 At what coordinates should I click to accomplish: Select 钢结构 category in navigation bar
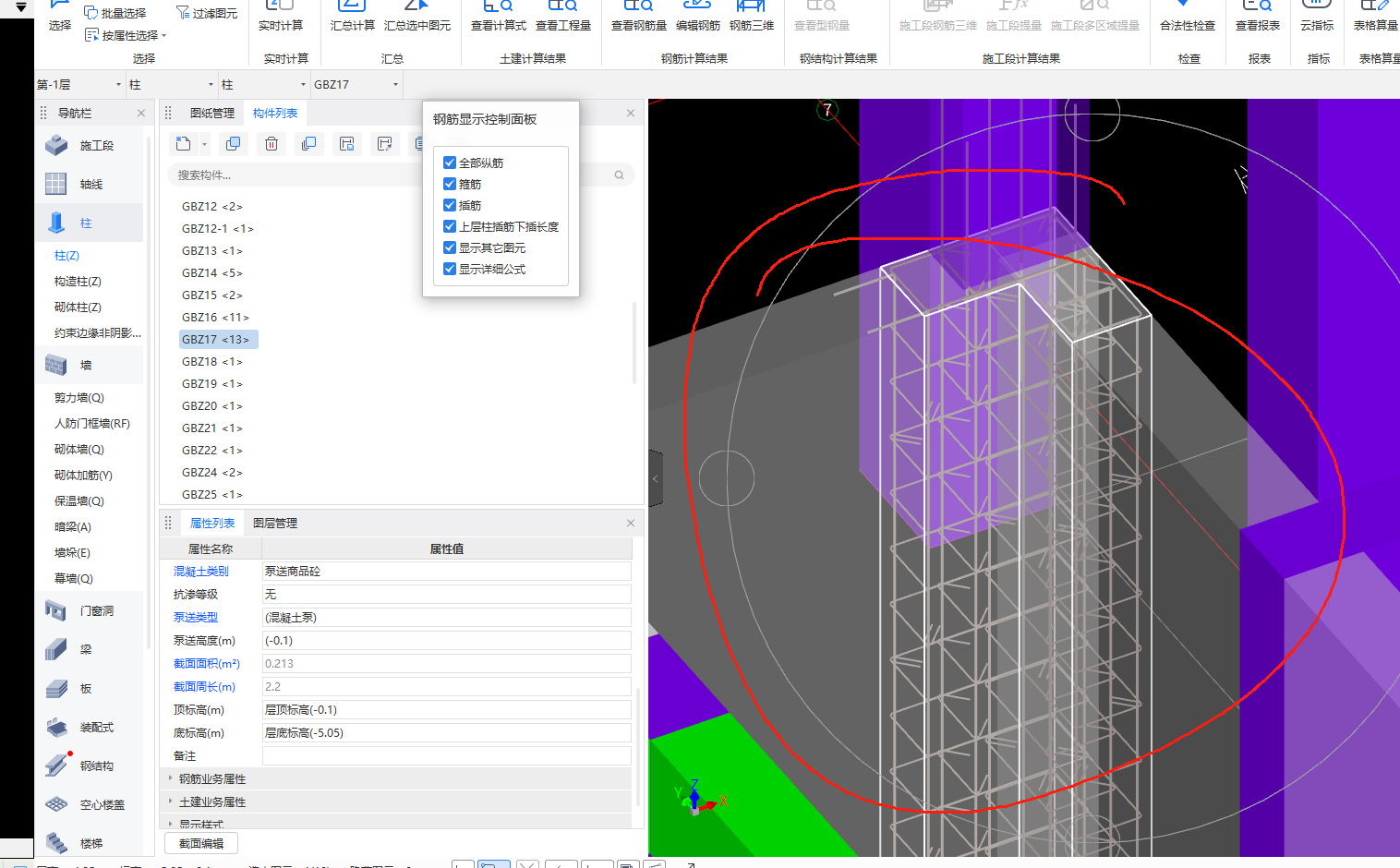point(89,766)
